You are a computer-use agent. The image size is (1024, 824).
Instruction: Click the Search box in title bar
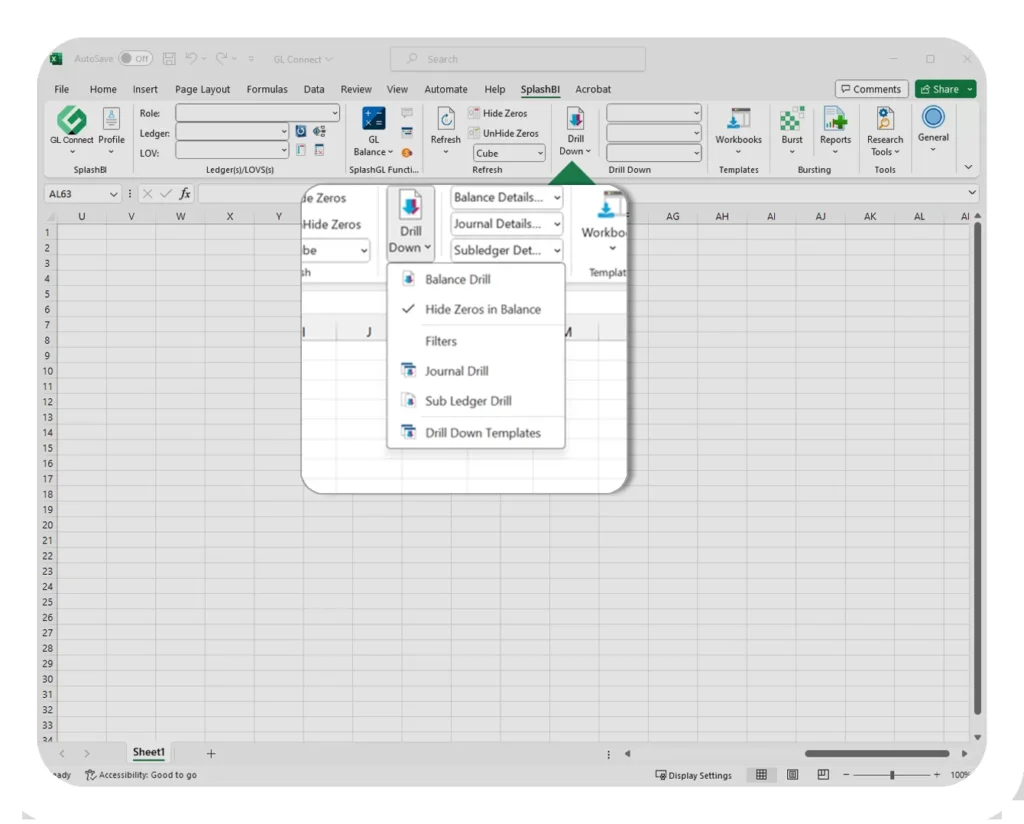pos(517,59)
